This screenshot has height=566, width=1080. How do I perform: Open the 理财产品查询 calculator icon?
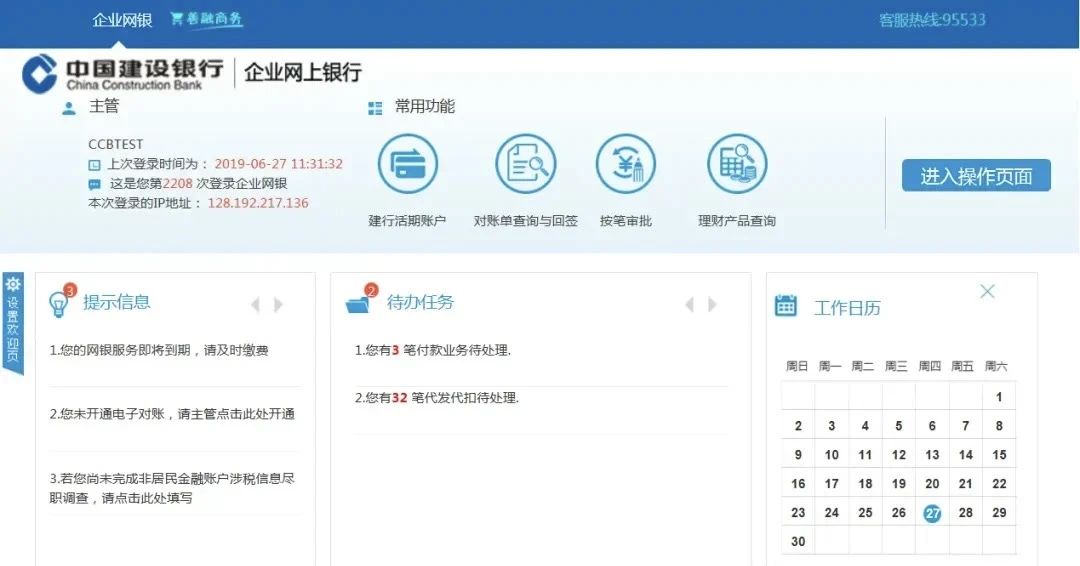[x=737, y=164]
